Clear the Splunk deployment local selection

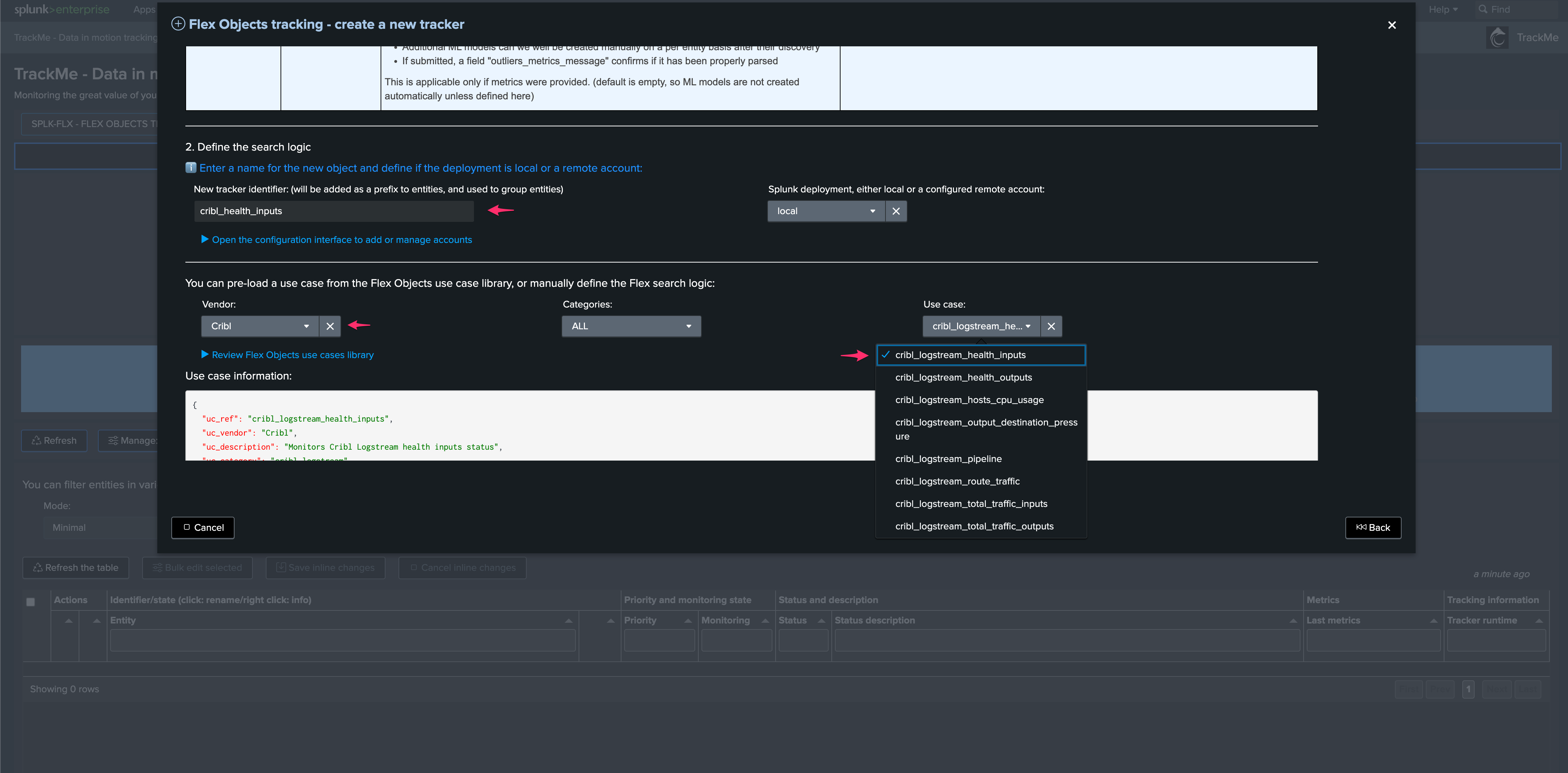pyautogui.click(x=896, y=211)
